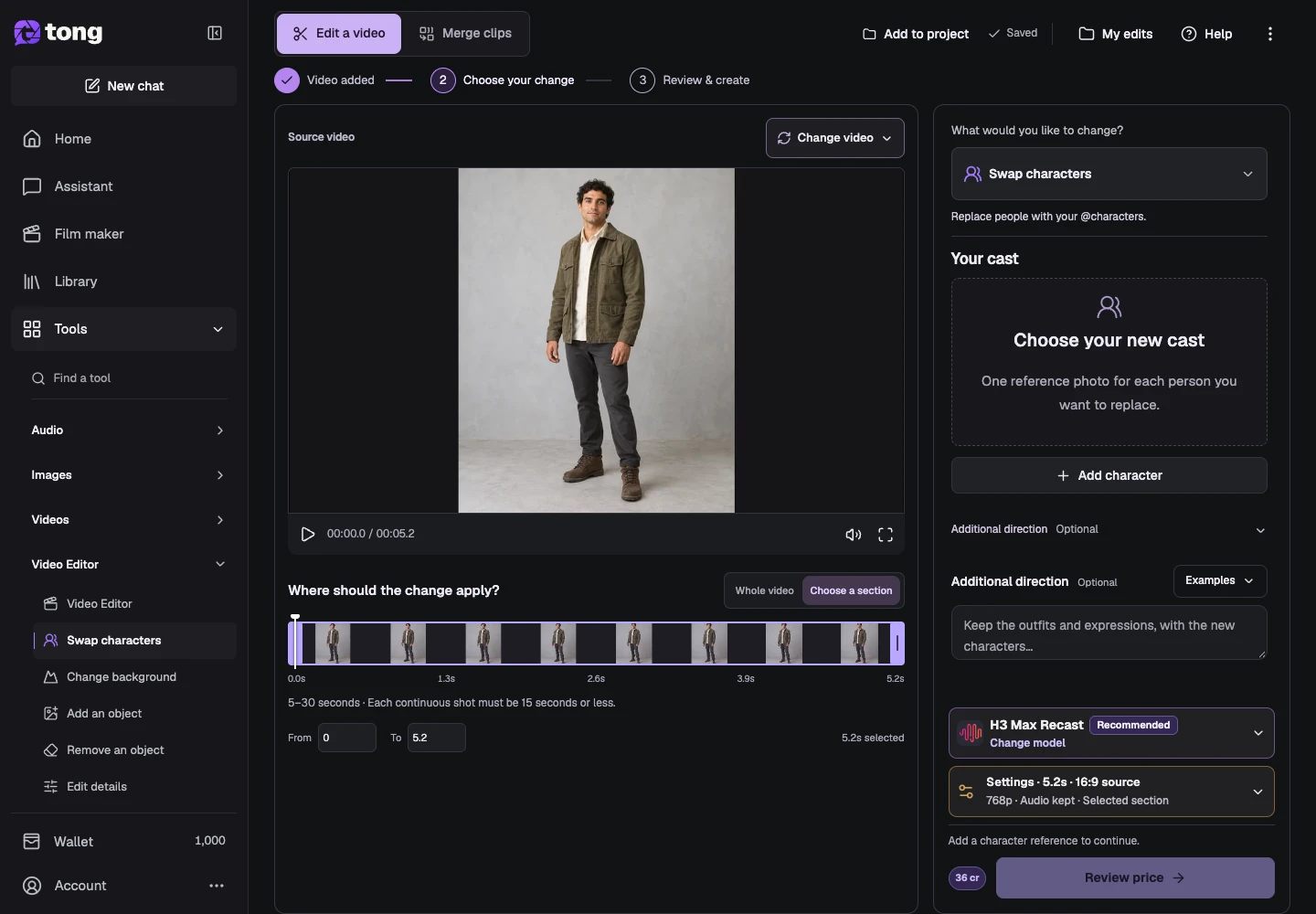Viewport: 1316px width, 914px height.
Task: Open My edits
Action: pyautogui.click(x=1116, y=34)
